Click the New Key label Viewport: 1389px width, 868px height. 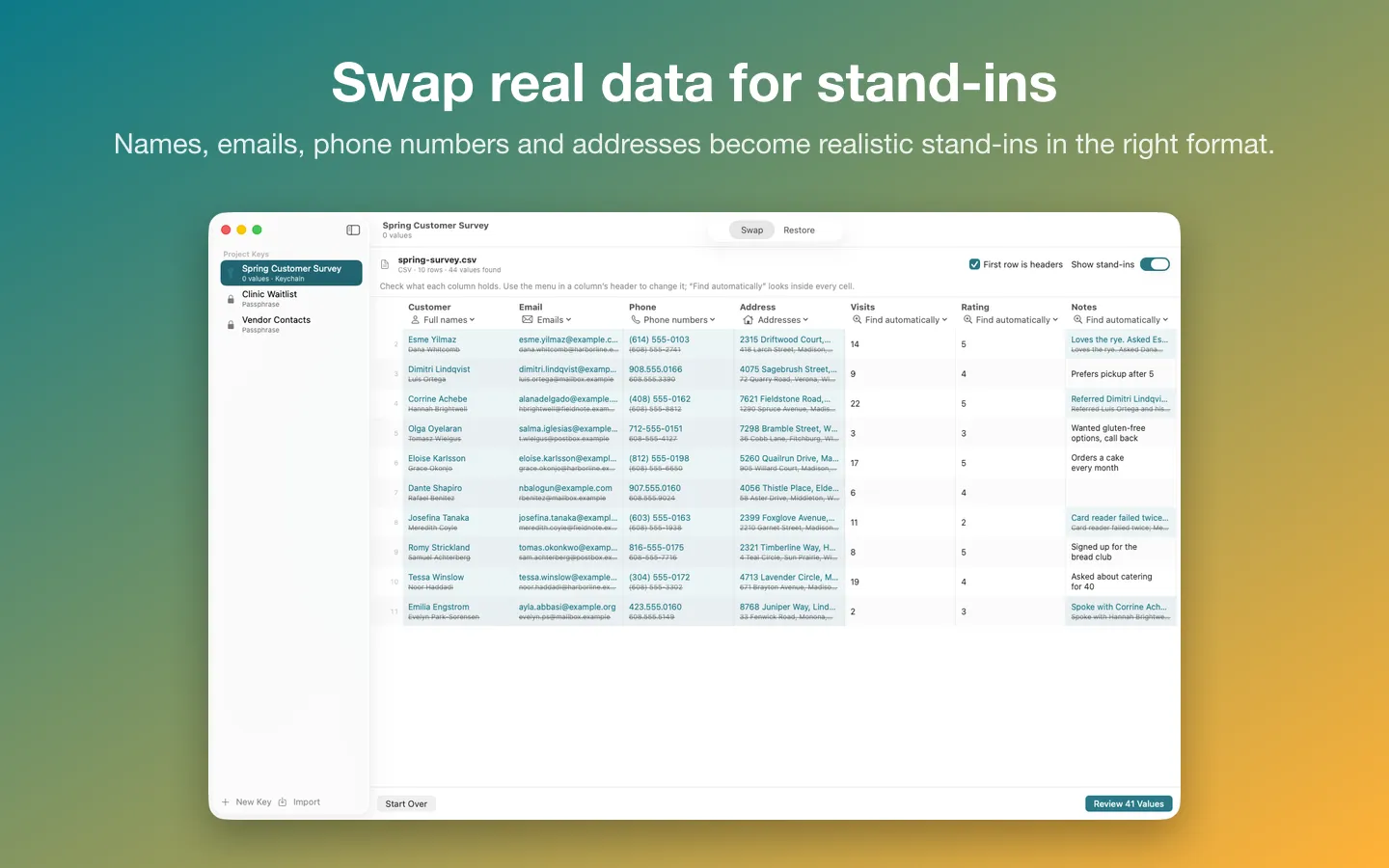click(x=254, y=802)
